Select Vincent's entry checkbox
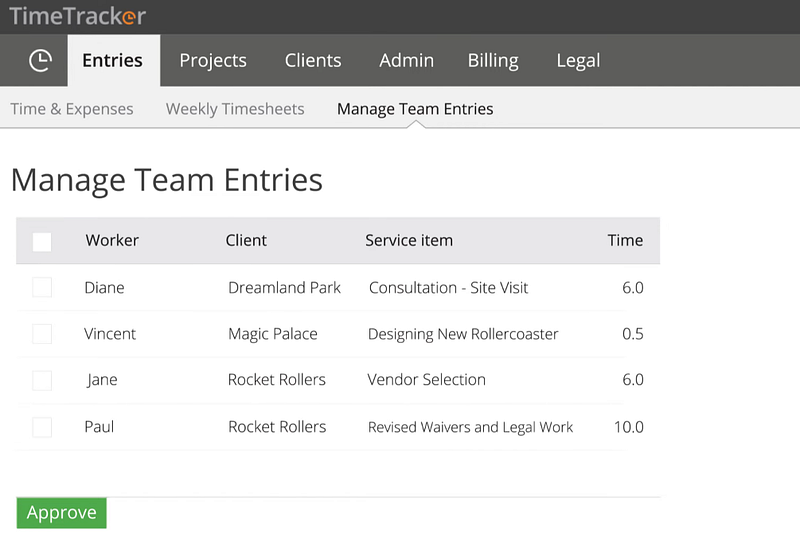Screen dimensions: 800x553 [x=42, y=334]
